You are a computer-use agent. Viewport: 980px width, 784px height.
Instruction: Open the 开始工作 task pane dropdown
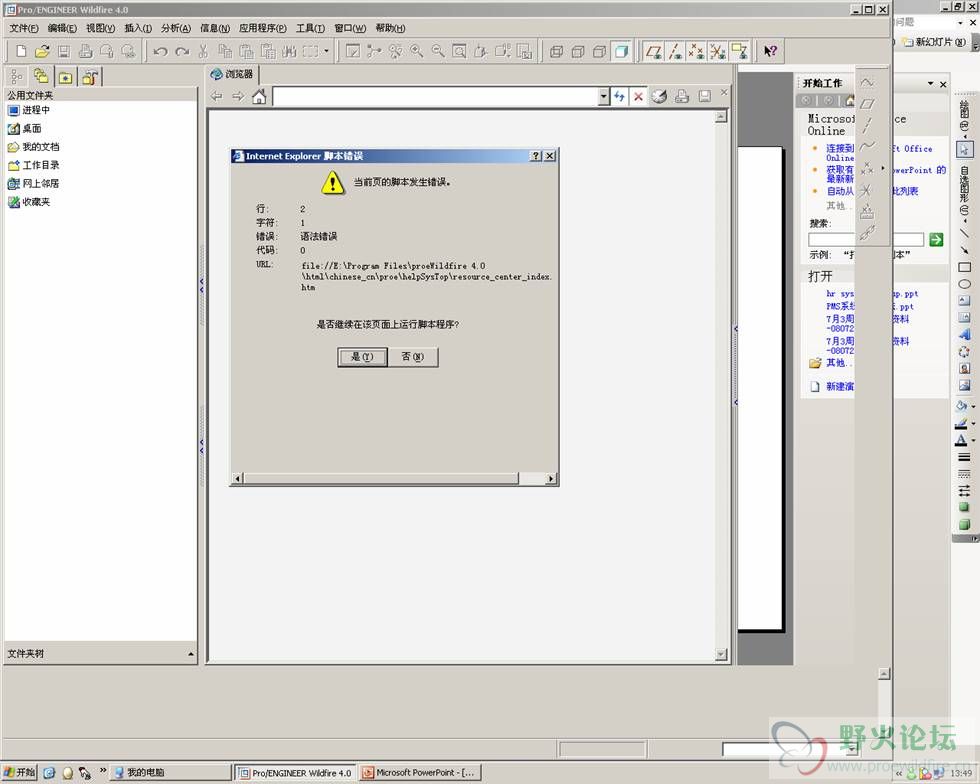931,83
